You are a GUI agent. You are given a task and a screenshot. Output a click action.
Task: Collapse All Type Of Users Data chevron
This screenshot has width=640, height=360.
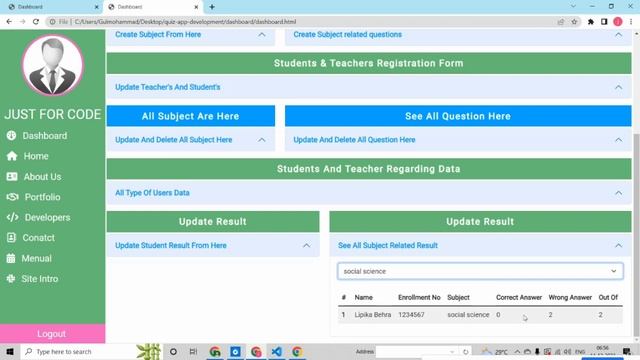pyautogui.click(x=618, y=193)
